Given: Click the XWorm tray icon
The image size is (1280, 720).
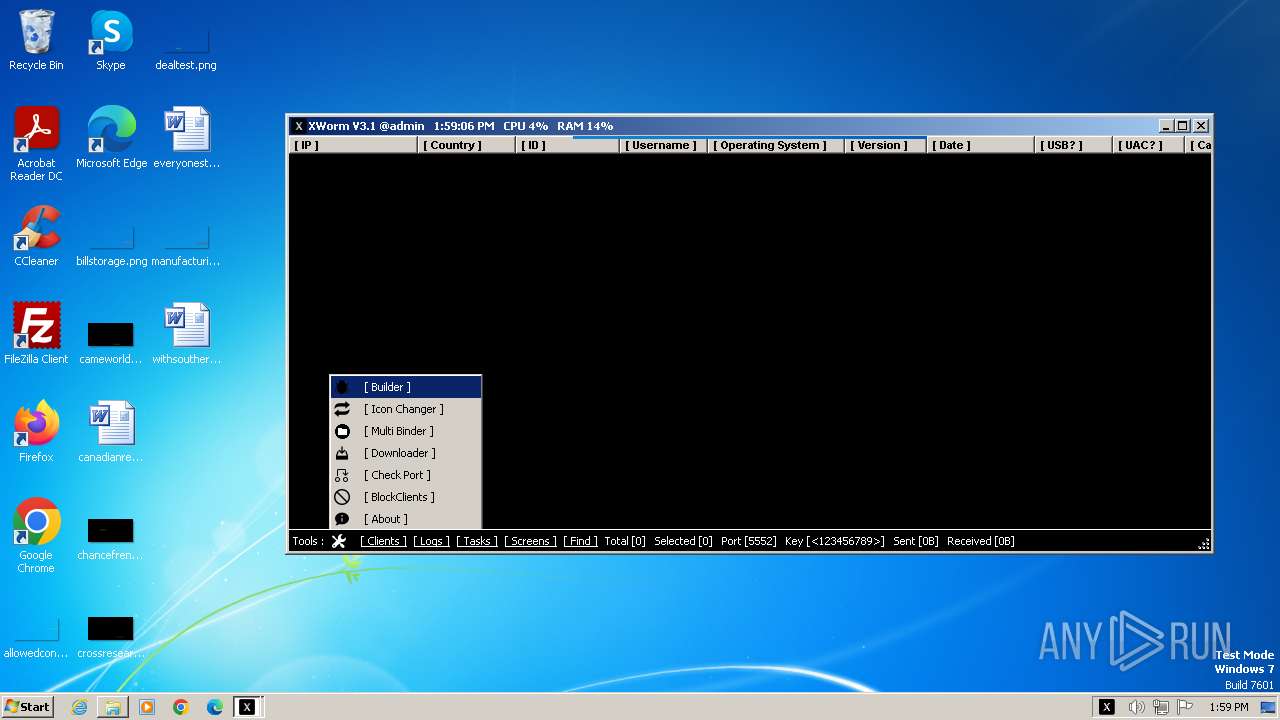Looking at the screenshot, I should coord(1107,707).
